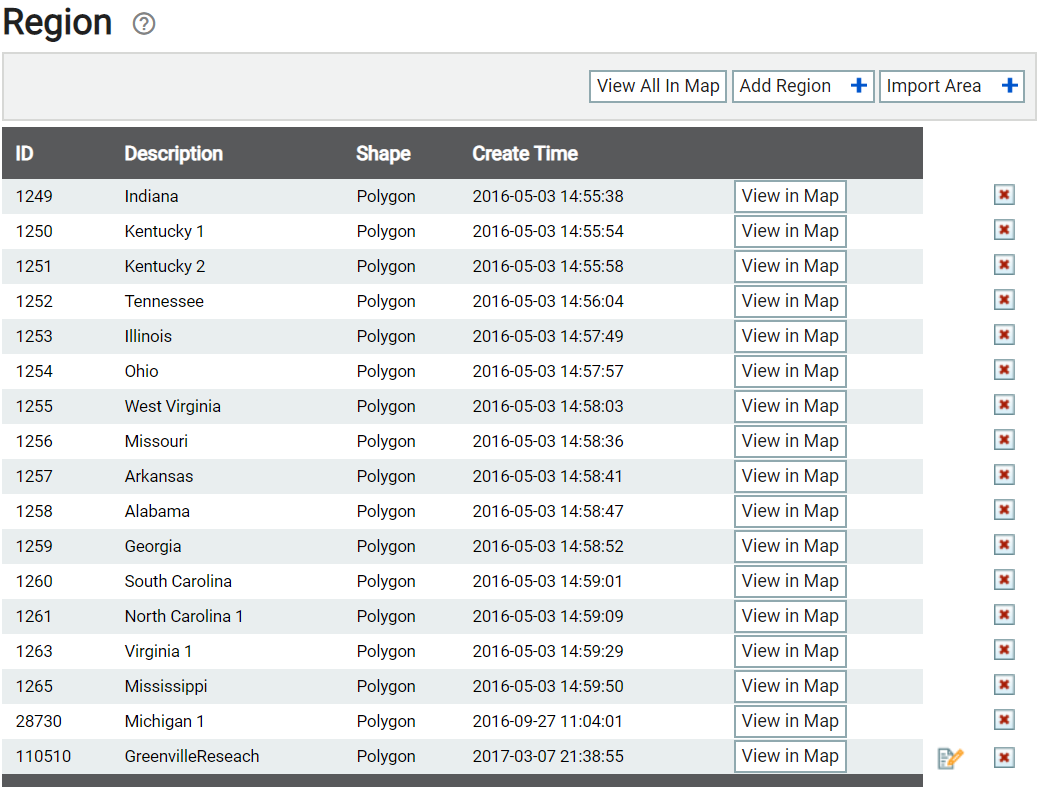Viewport: 1043px width, 793px height.
Task: View Arkansas in map
Action: [x=790, y=476]
